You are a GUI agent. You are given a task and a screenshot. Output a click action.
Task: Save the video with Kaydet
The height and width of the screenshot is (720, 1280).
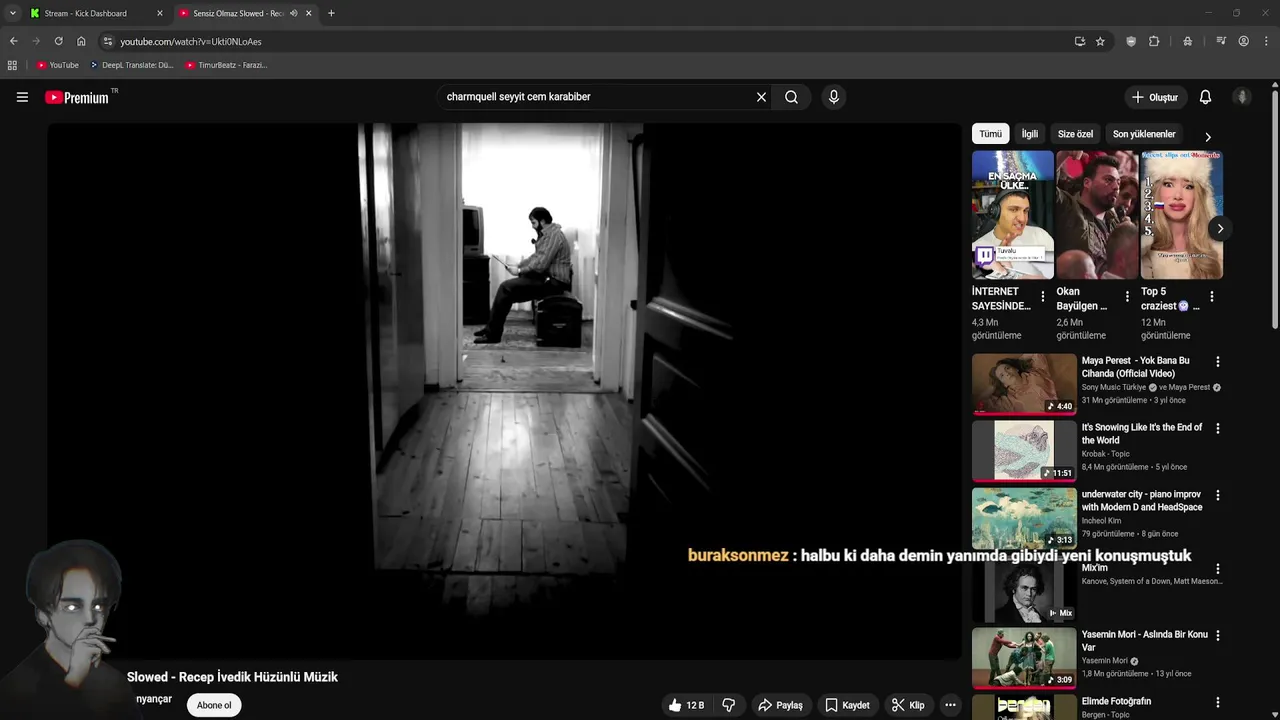coord(847,705)
